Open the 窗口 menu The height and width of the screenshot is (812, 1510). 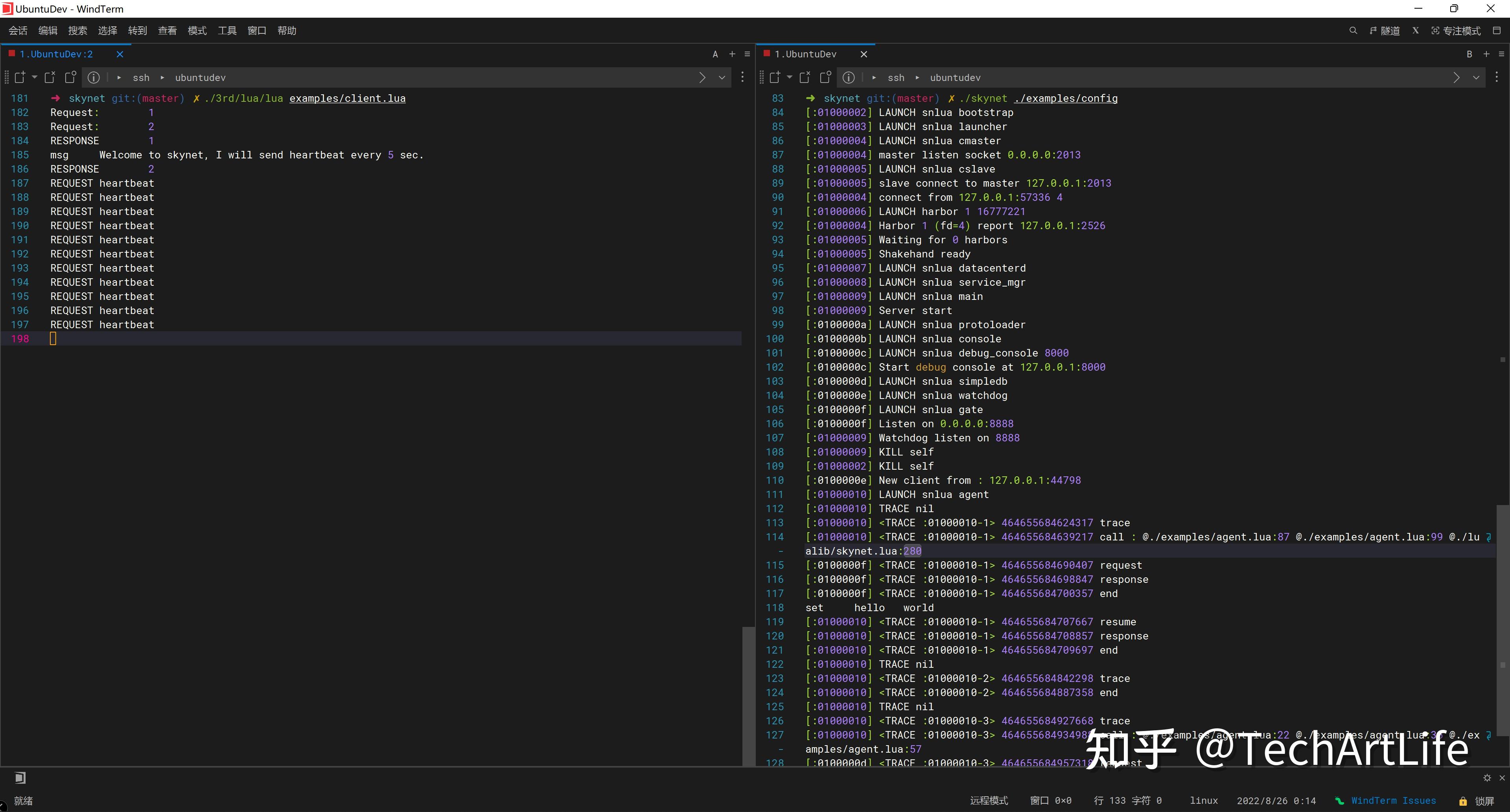pos(257,31)
